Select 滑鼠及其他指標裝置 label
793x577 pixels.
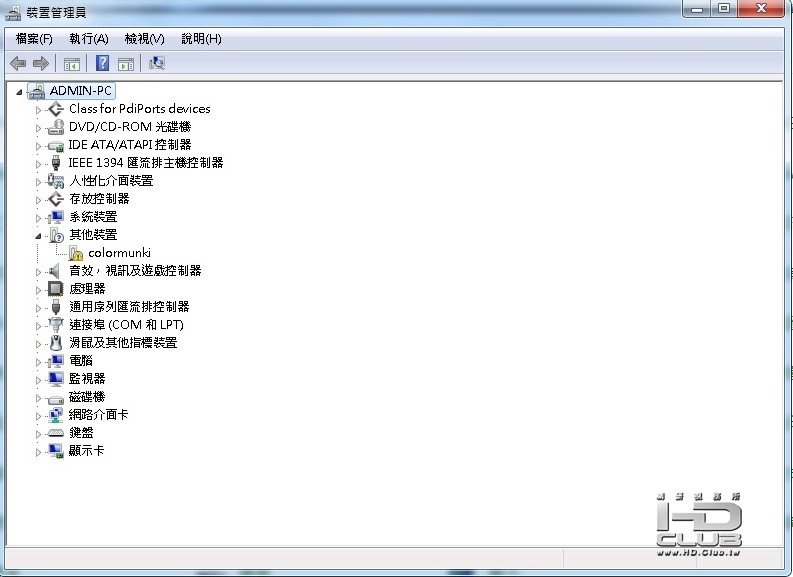coord(123,343)
